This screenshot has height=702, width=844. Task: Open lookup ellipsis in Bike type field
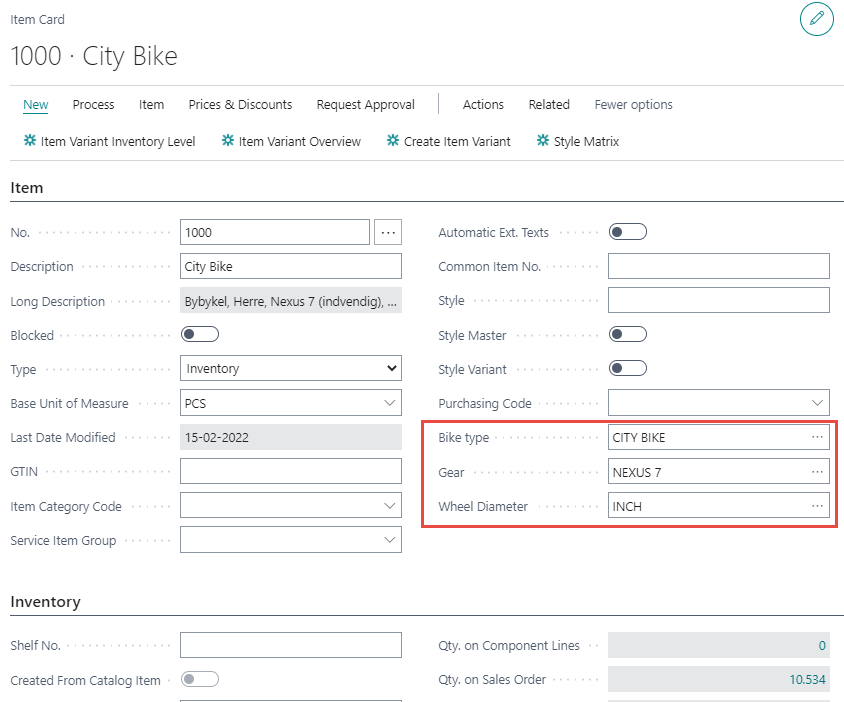(x=817, y=438)
